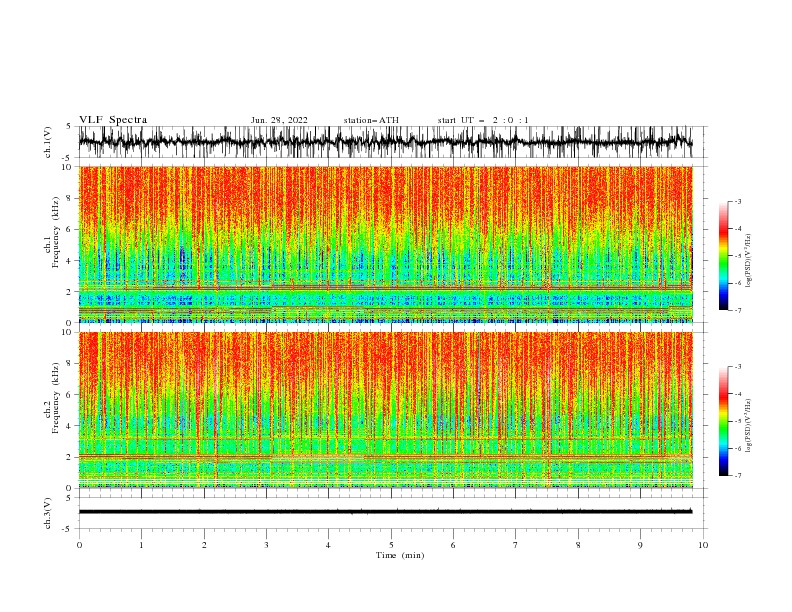Click the lower "log(PSD)(V²/Hz)" colorbar label
792x612 pixels.
[749, 426]
